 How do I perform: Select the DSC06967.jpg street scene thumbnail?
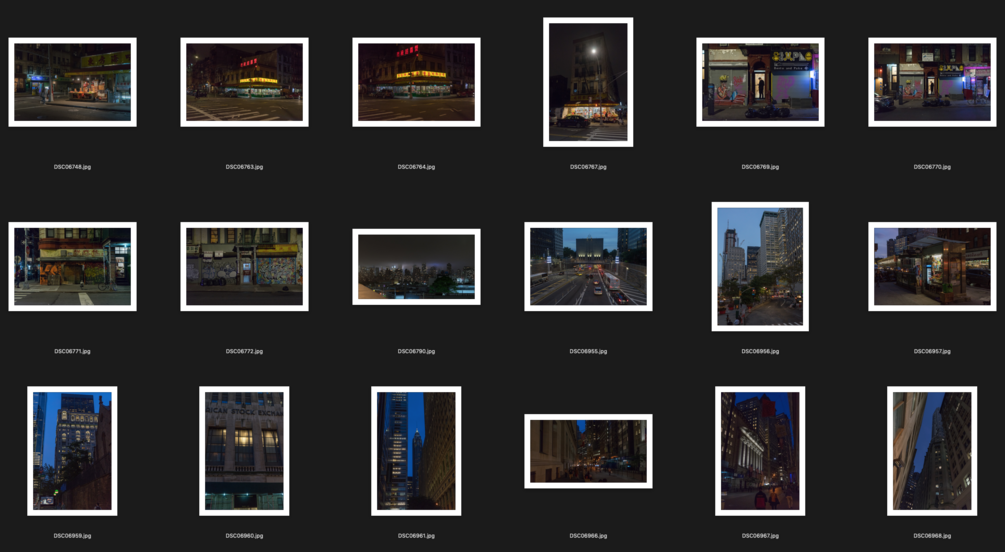pyautogui.click(x=760, y=451)
